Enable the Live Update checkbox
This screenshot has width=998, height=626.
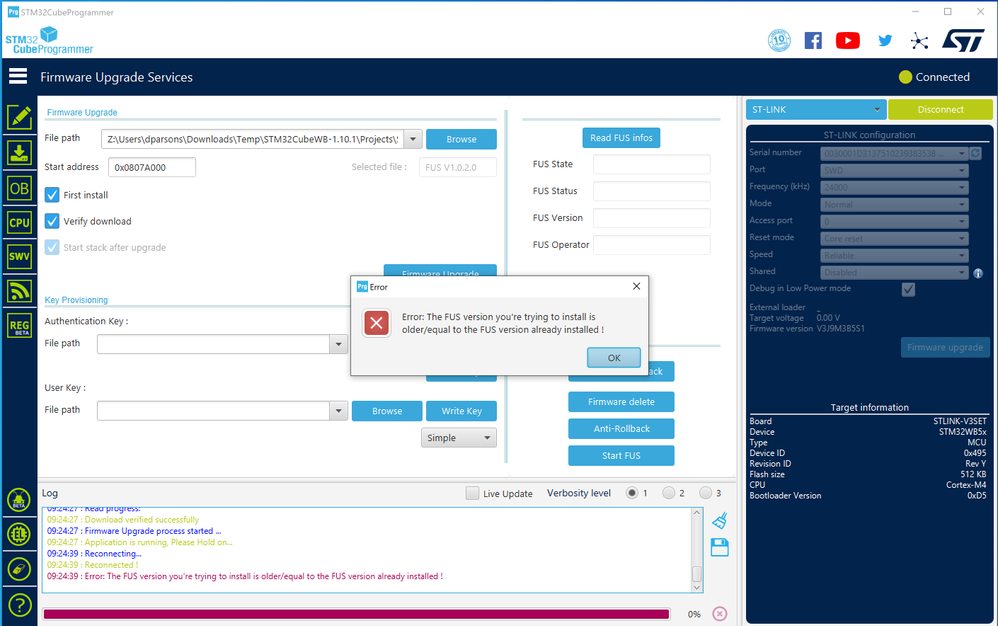[472, 493]
